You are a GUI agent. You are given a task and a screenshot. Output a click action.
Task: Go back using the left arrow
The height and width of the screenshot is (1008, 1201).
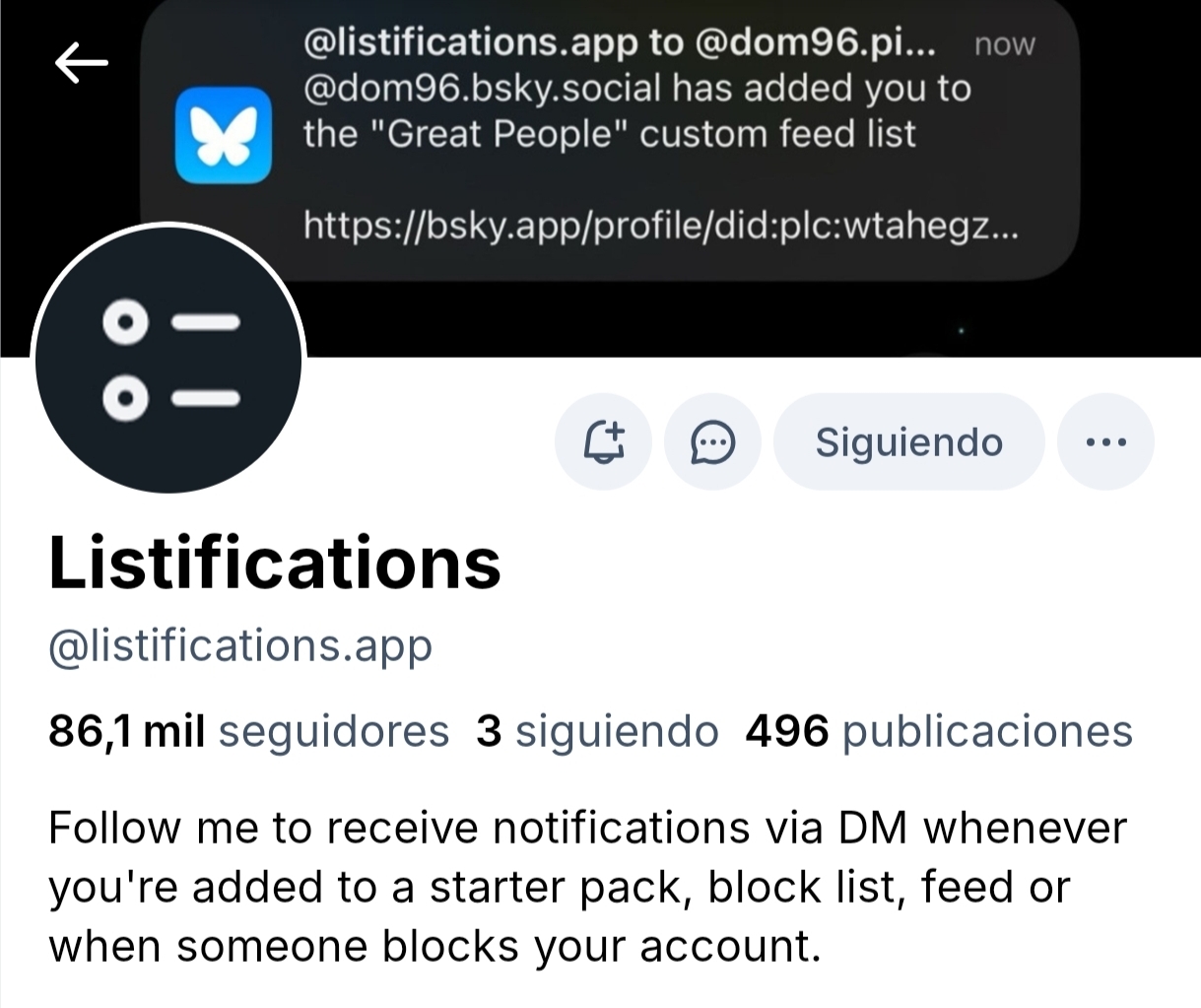click(81, 64)
